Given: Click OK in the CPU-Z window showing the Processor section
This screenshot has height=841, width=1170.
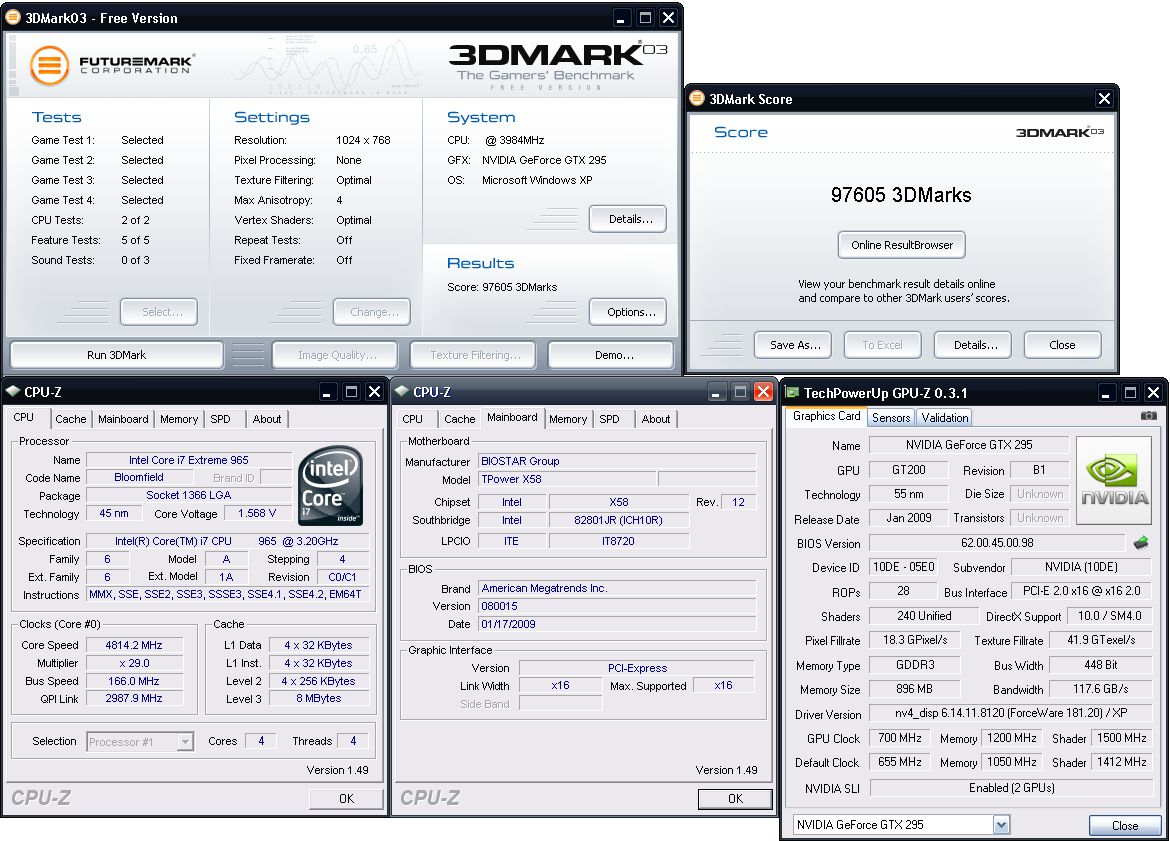Looking at the screenshot, I should coord(346,798).
